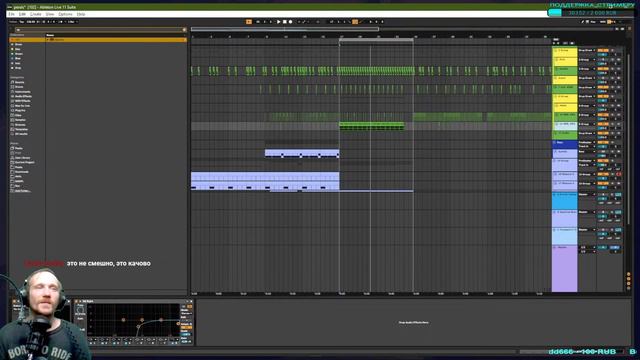Image resolution: width=640 pixels, height=360 pixels.
Task: Open the View menu
Action: pos(50,14)
